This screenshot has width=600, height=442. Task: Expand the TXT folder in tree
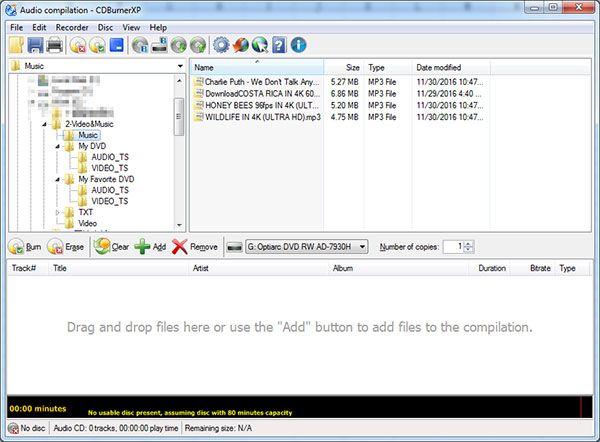click(x=57, y=212)
